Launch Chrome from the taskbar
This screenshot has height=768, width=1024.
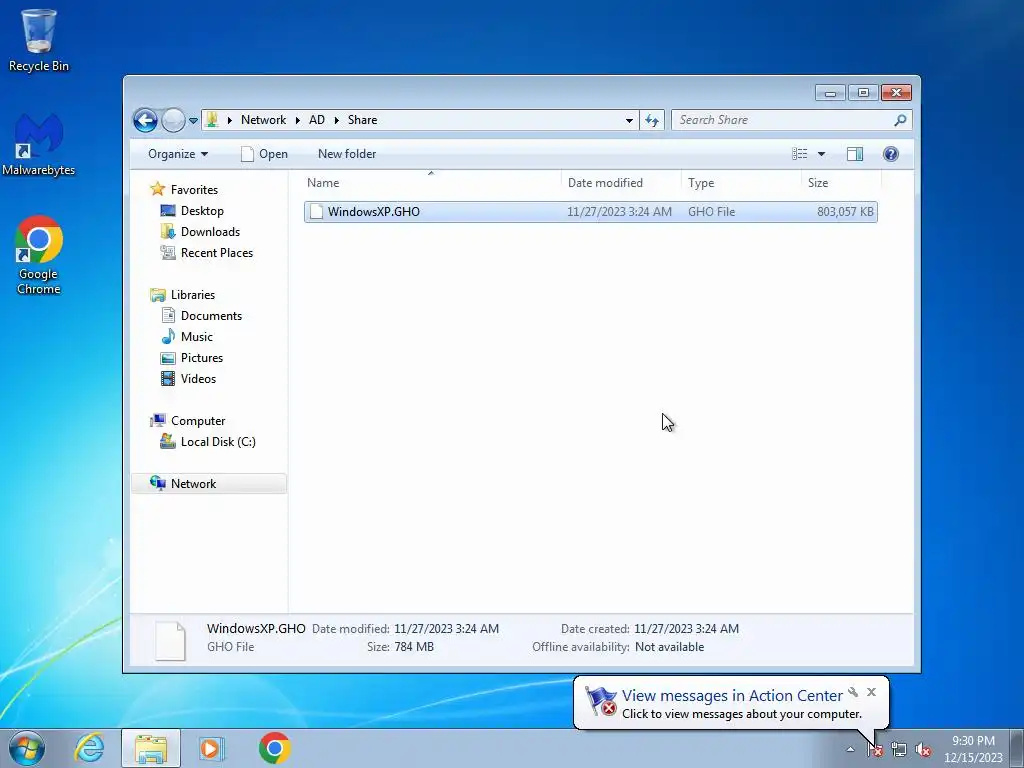coord(274,748)
